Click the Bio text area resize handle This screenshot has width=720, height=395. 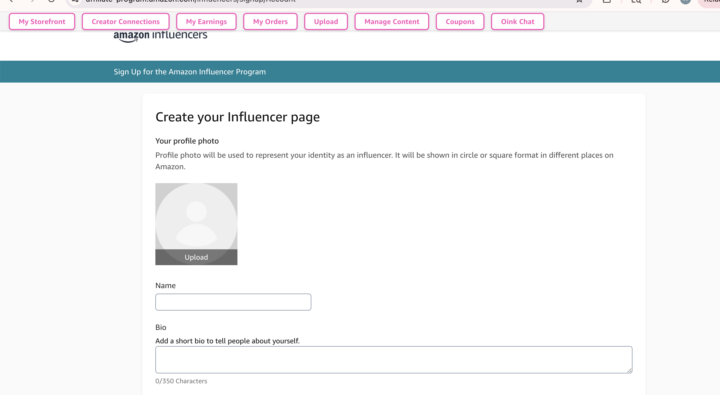[630, 370]
